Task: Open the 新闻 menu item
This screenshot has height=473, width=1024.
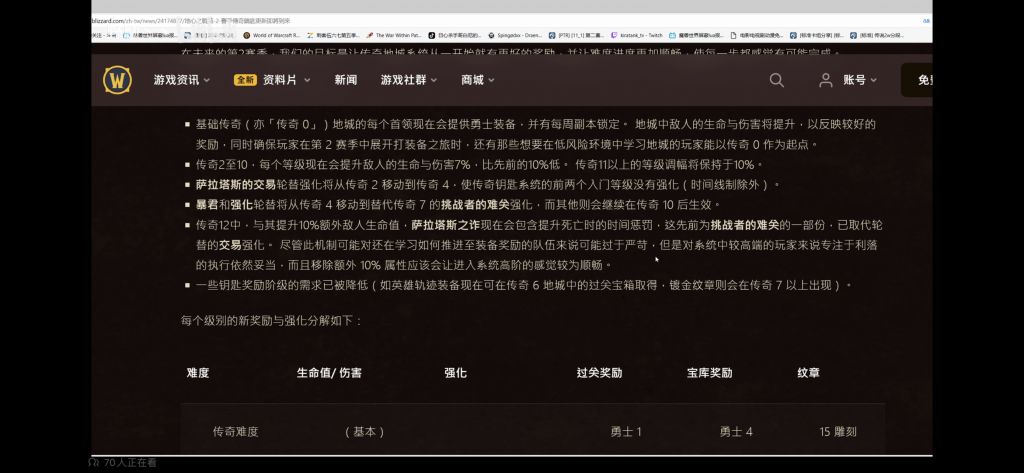Action: click(345, 80)
